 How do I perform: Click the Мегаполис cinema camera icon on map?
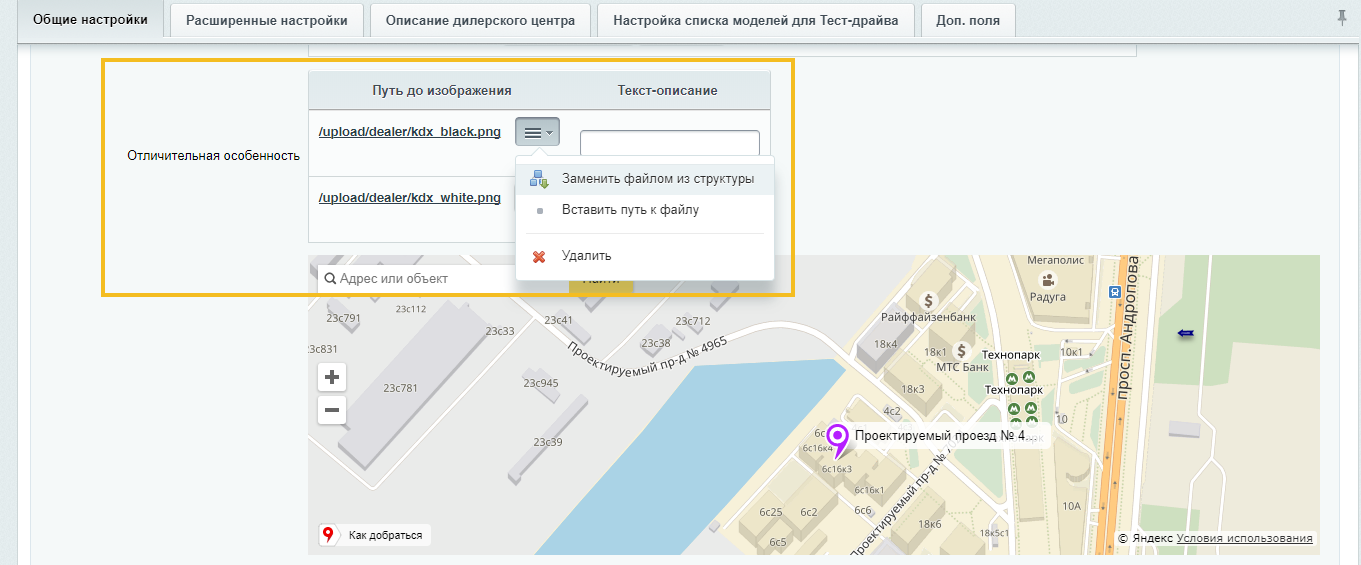click(1048, 279)
